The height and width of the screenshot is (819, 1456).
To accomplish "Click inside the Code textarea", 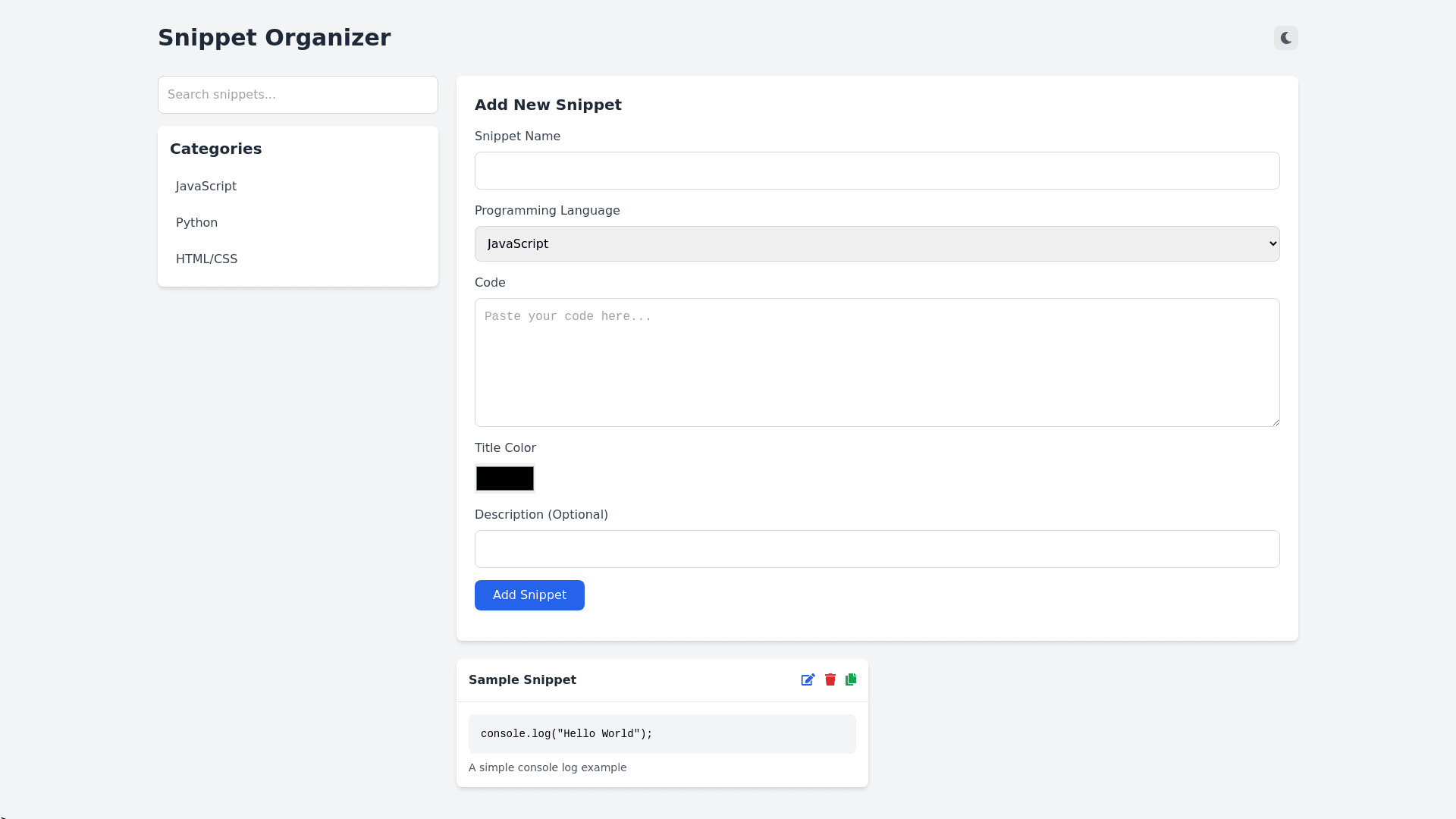I will point(877,362).
